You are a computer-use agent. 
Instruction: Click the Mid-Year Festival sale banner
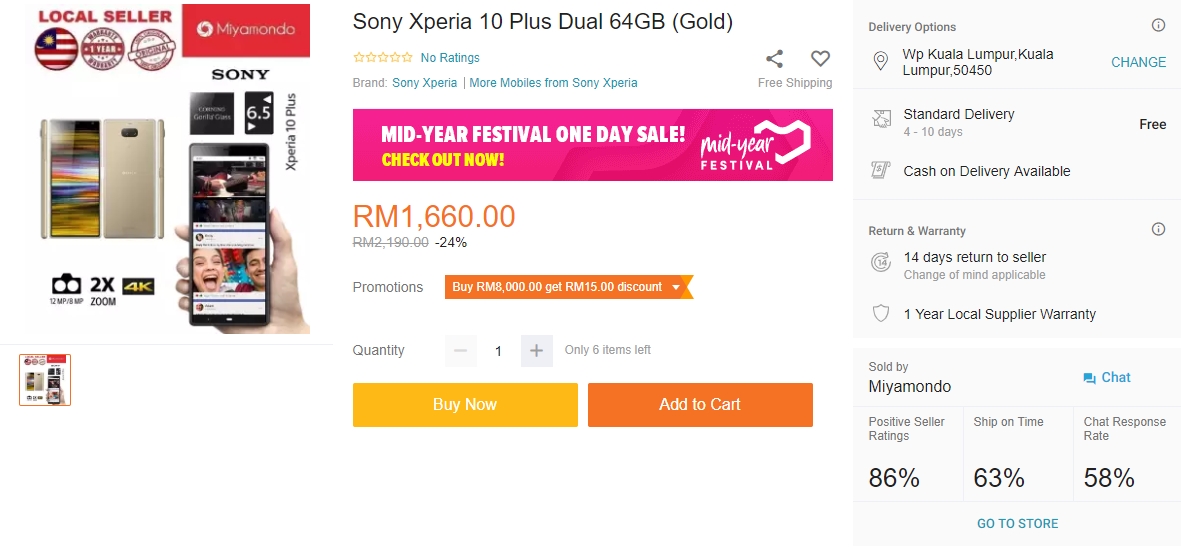point(592,145)
